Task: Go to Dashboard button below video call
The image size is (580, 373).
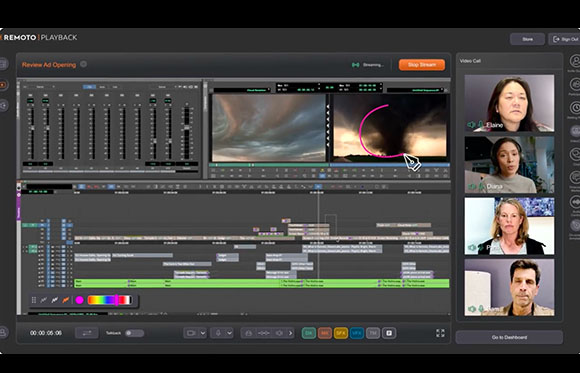Action: 509,337
